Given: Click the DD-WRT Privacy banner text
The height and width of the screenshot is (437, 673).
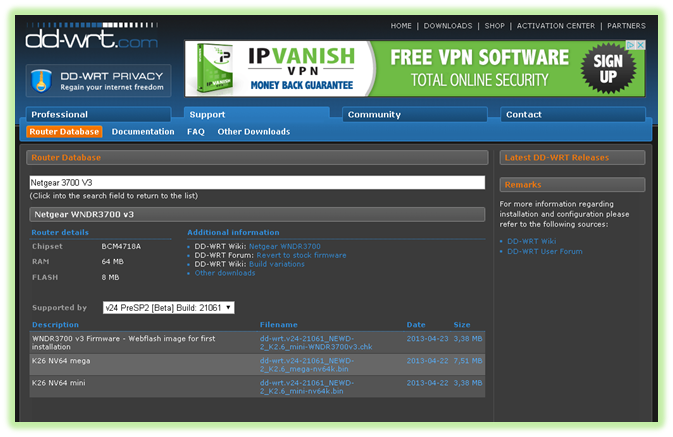Looking at the screenshot, I should click(112, 81).
